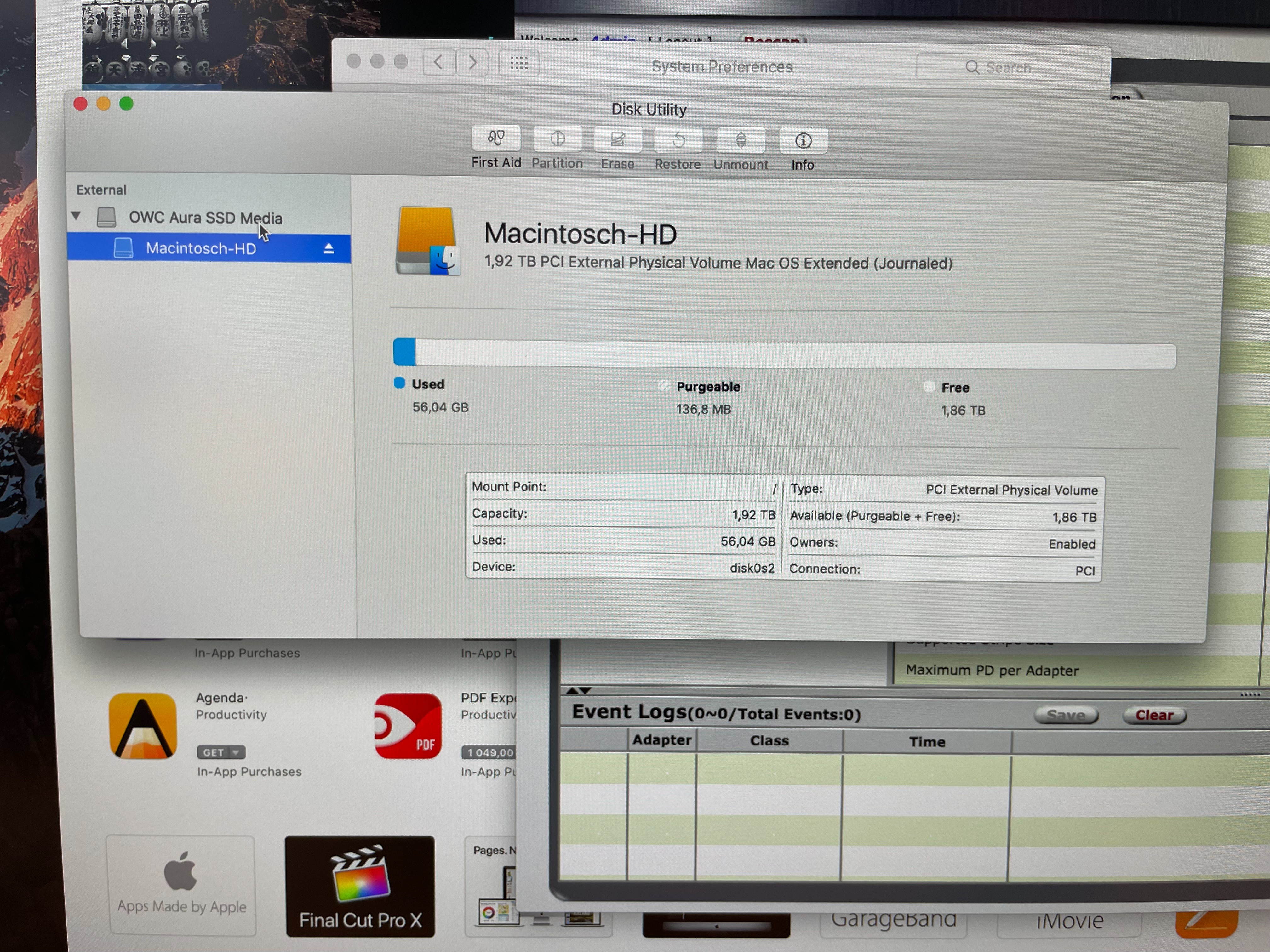
Task: Click the Erase toolbar icon
Action: coord(617,140)
